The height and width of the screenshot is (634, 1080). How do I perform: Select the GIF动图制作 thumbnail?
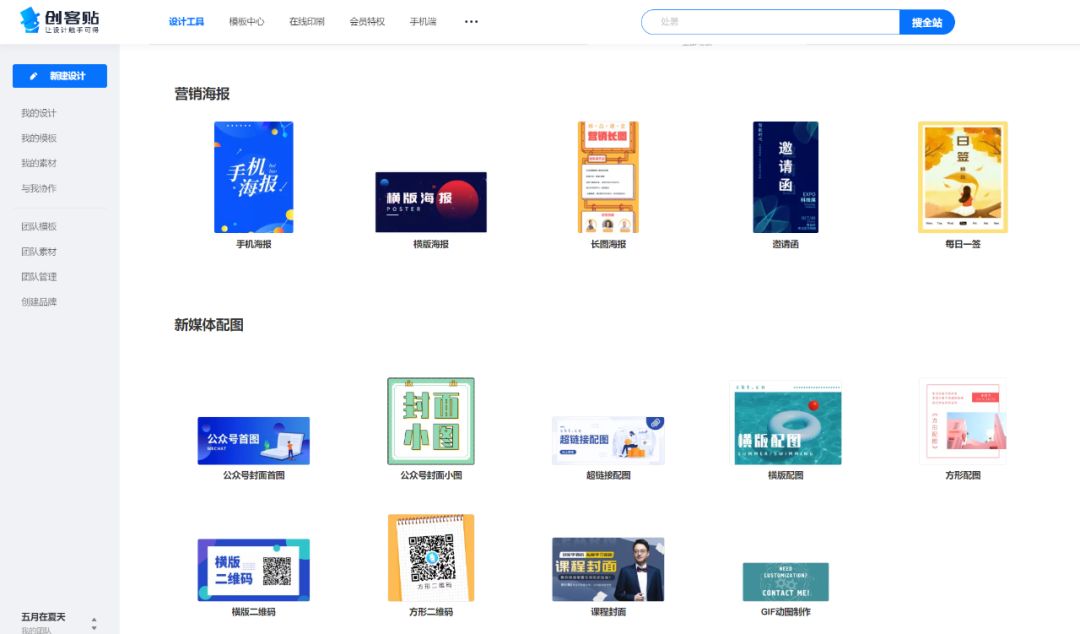coord(785,582)
